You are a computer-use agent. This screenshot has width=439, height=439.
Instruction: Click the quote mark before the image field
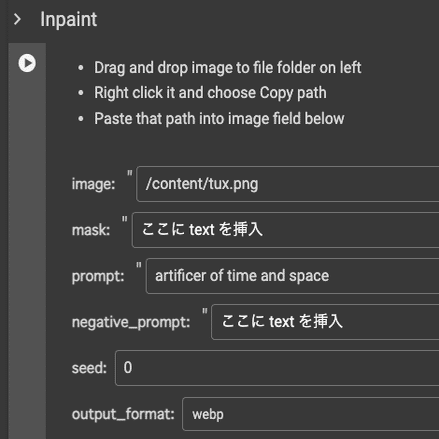click(130, 173)
